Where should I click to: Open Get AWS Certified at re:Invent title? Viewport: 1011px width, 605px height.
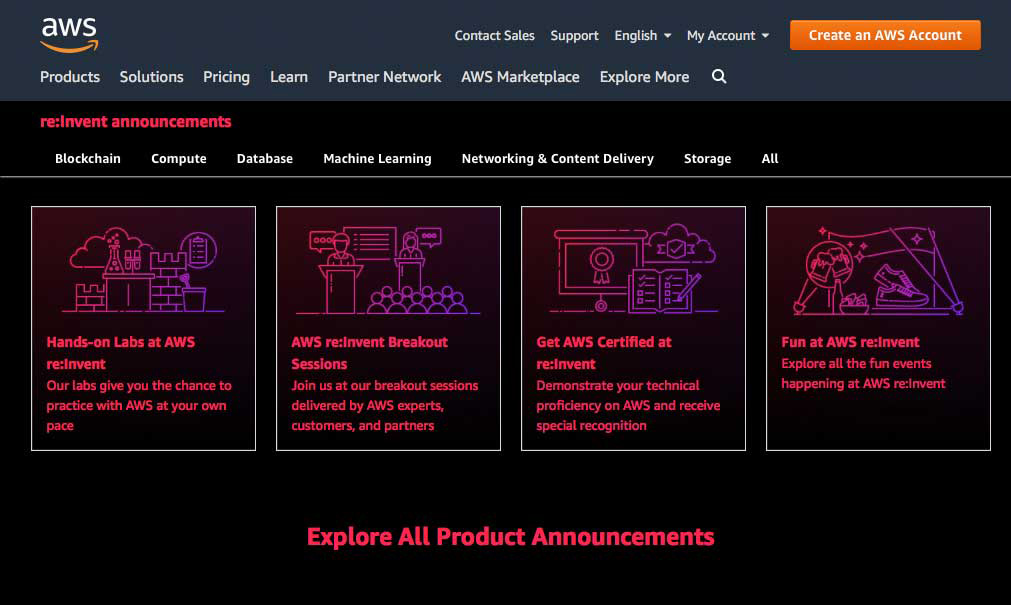tap(604, 353)
